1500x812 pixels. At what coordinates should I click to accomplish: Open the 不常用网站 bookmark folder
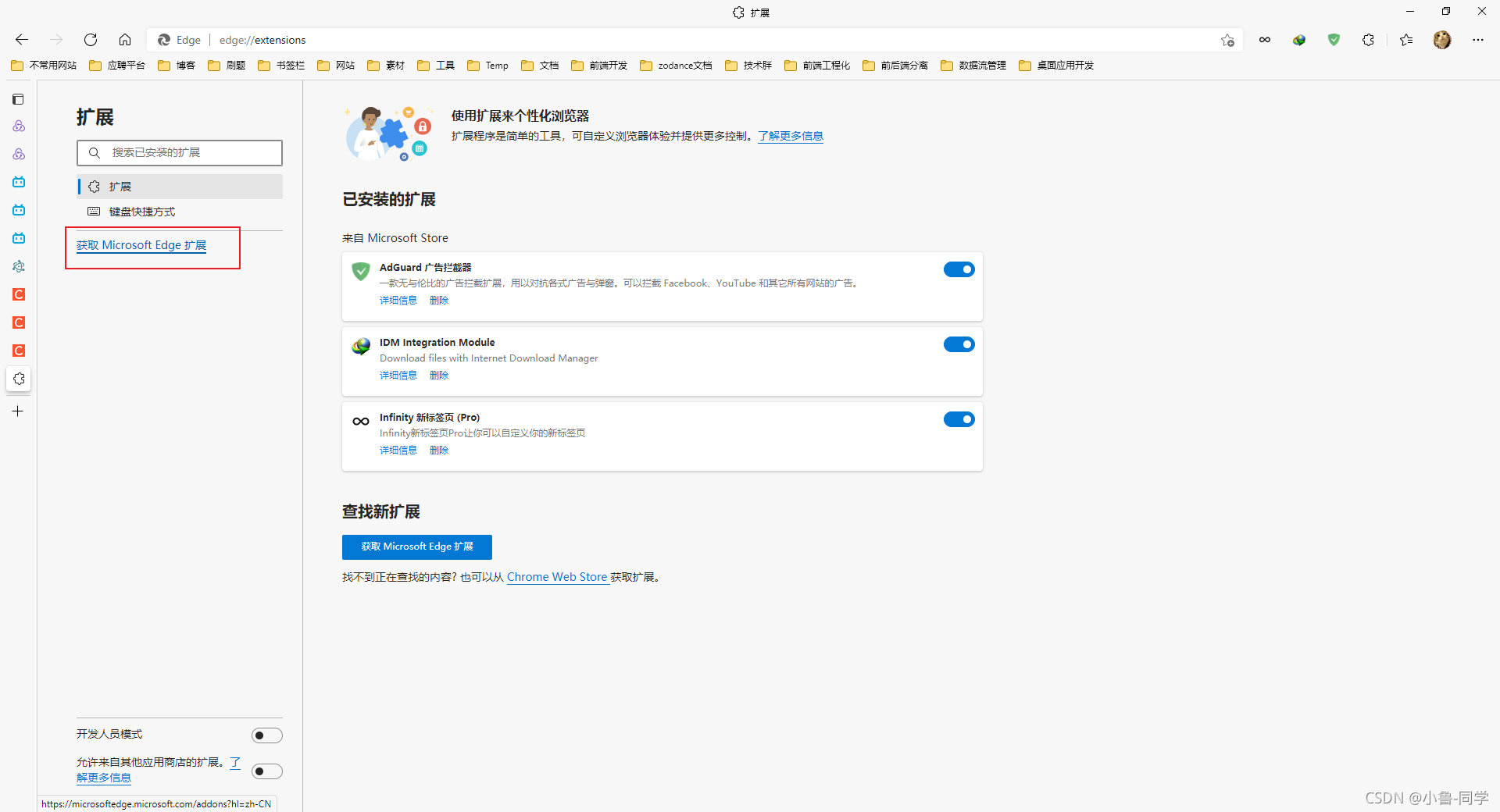[44, 66]
